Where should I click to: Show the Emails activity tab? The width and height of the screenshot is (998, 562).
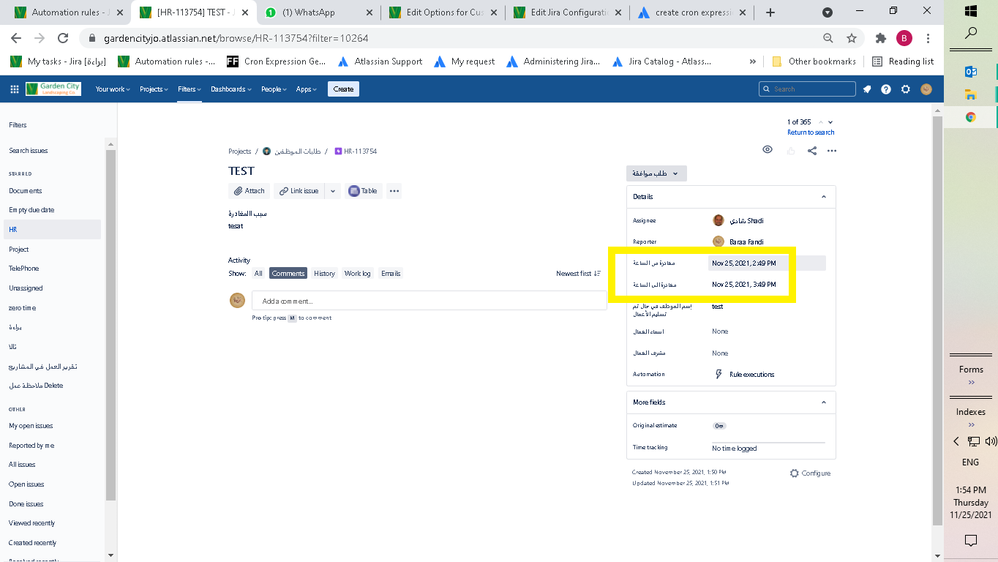click(391, 274)
